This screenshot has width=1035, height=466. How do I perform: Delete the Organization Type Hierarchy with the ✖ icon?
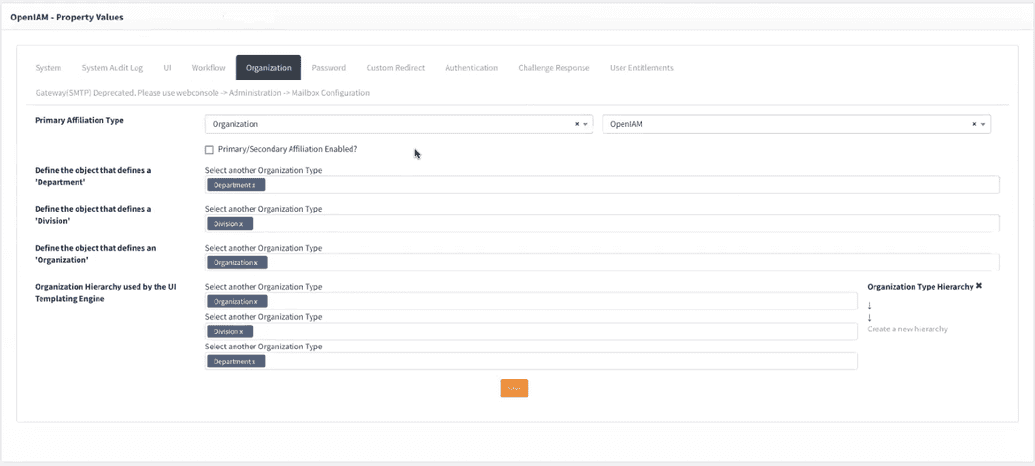pyautogui.click(x=979, y=286)
